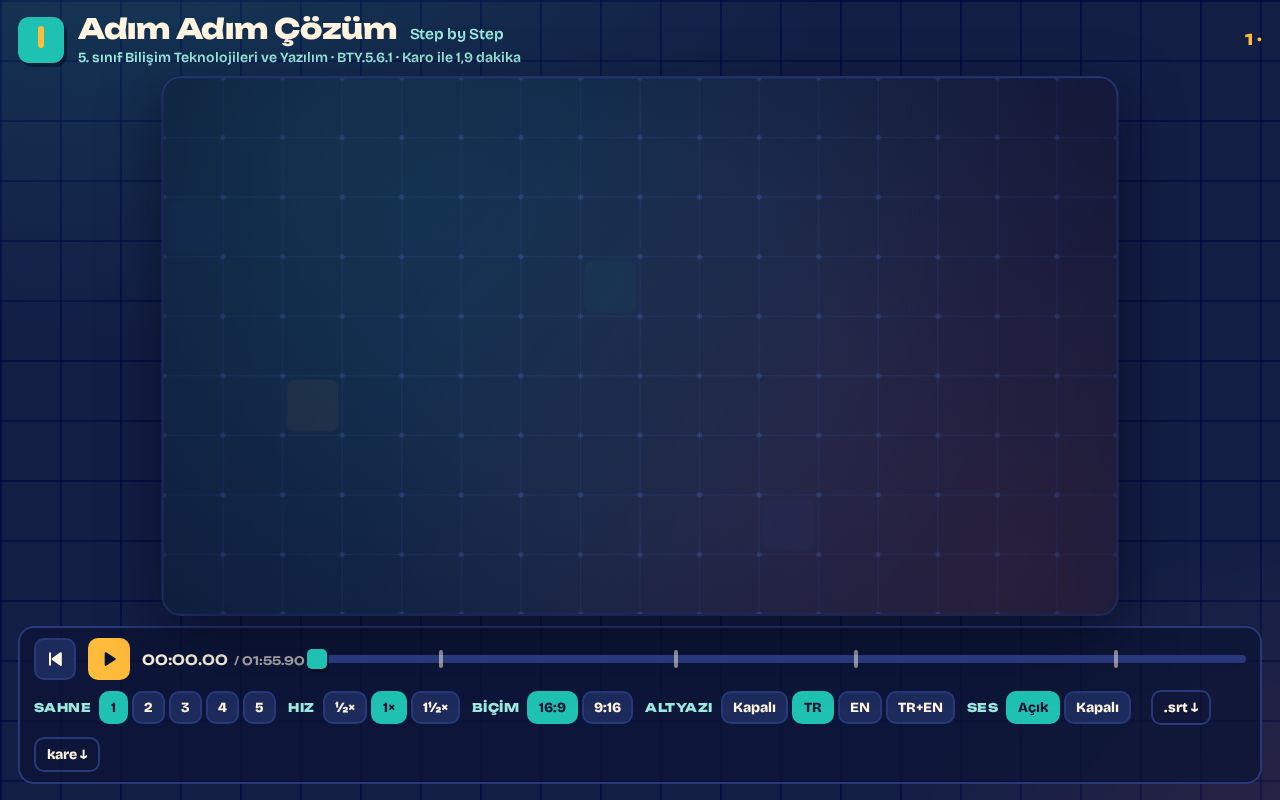Click the "5. sınıf Bilişim Teknolojileri" description line

pos(299,57)
